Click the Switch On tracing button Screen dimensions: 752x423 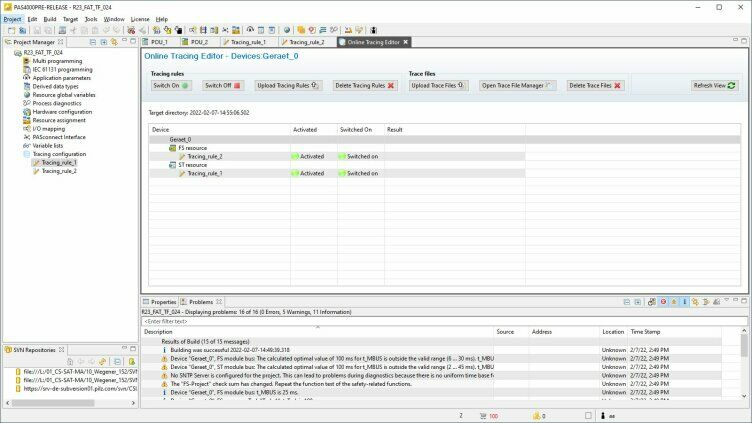(171, 86)
